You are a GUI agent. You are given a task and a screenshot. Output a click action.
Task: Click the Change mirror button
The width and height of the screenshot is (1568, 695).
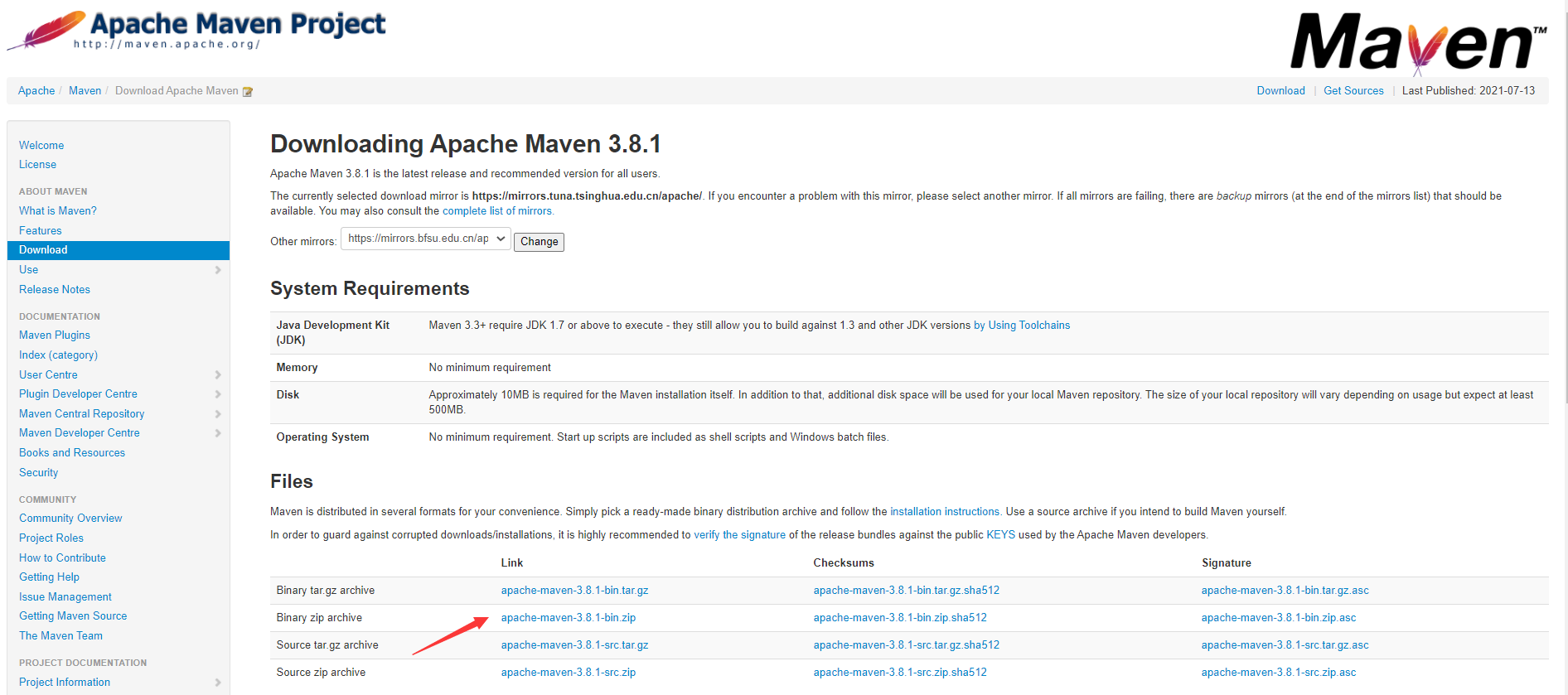pos(540,242)
